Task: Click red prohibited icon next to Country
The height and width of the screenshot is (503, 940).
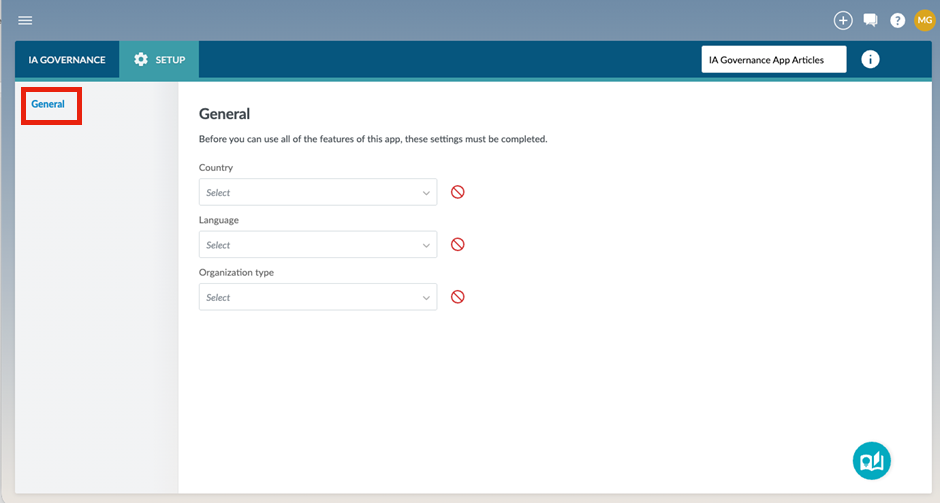Action: pyautogui.click(x=458, y=192)
